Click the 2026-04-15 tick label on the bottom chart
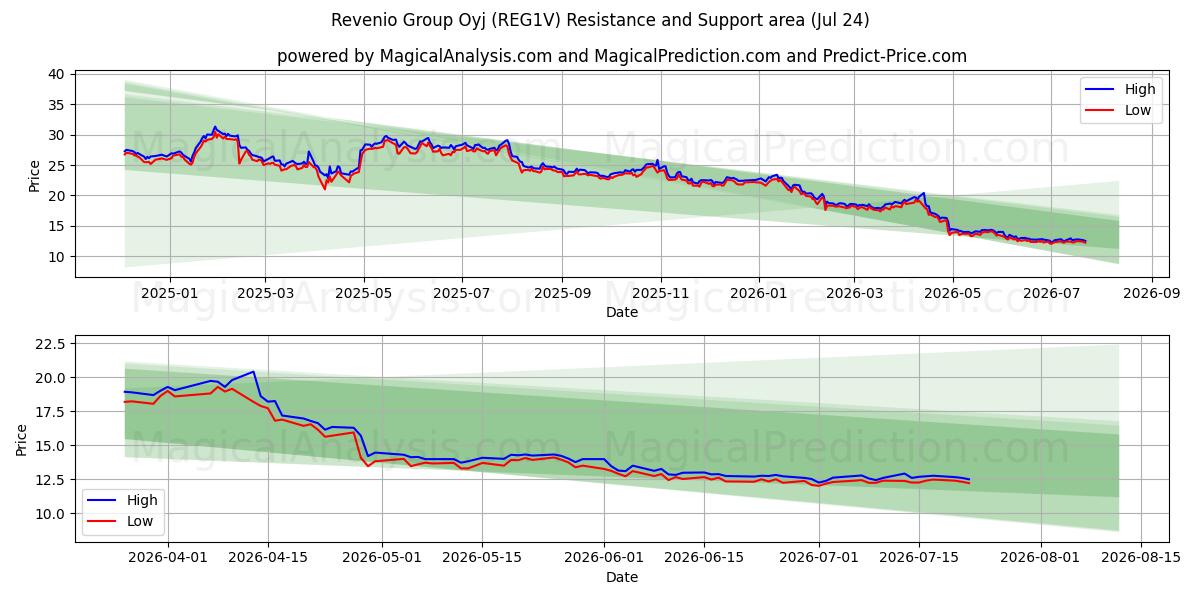1200x600 pixels. (268, 559)
